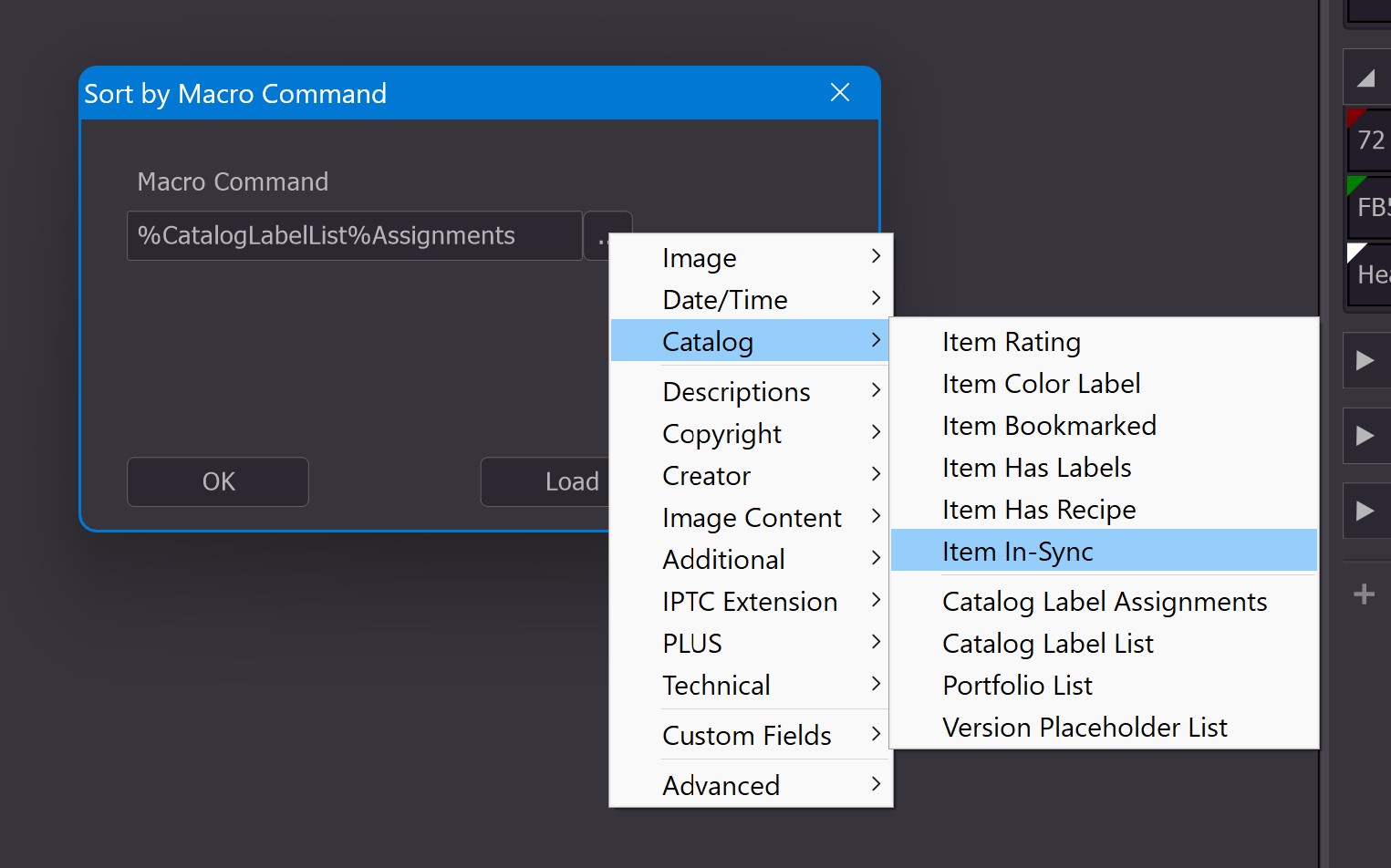1391x868 pixels.
Task: Choose Item Color Label variable
Action: 1104,384
